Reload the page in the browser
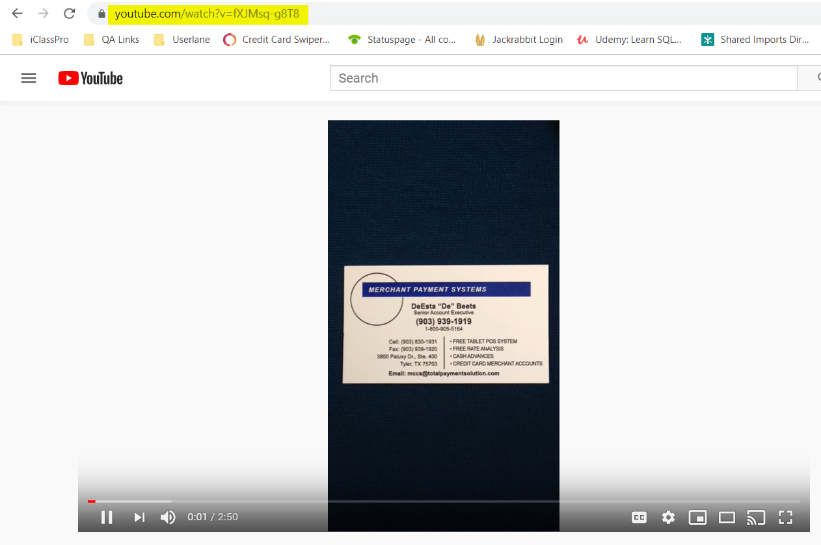Screen dimensions: 821x545 69,14
